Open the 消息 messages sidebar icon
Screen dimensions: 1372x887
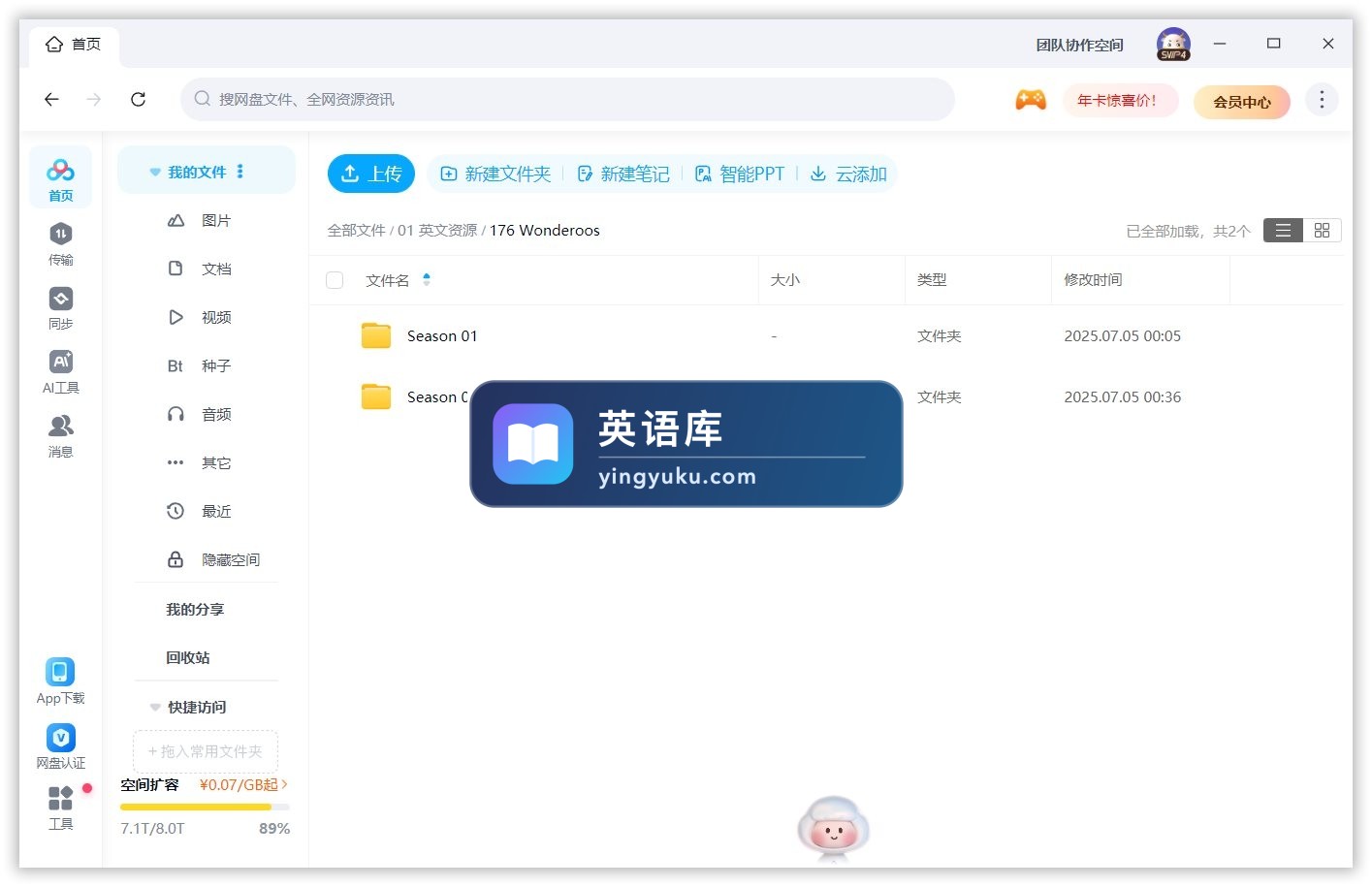click(x=60, y=435)
